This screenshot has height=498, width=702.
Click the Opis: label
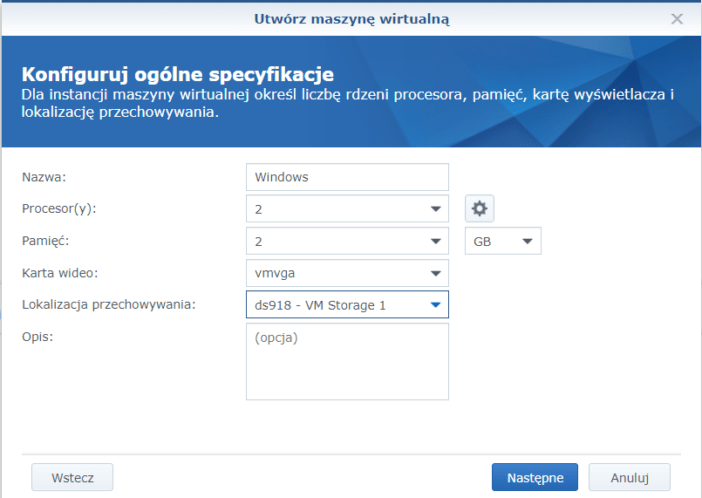pyautogui.click(x=38, y=337)
